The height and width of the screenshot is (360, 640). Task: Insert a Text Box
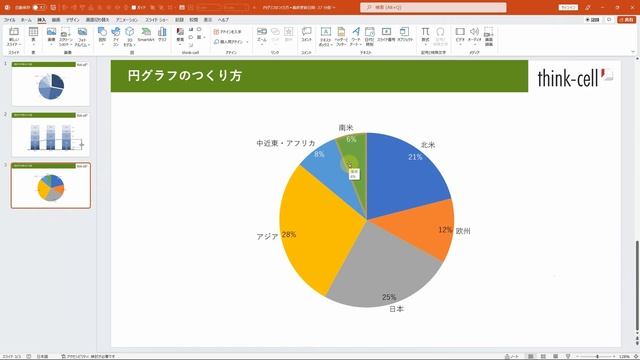click(x=325, y=37)
